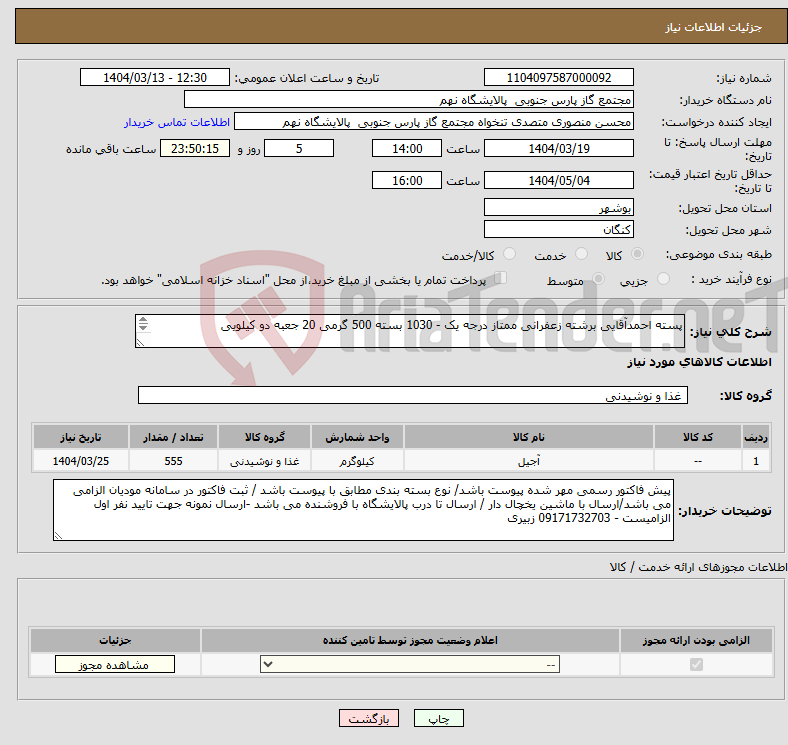
Task: Click the resize handle of description box
Action: (140, 342)
